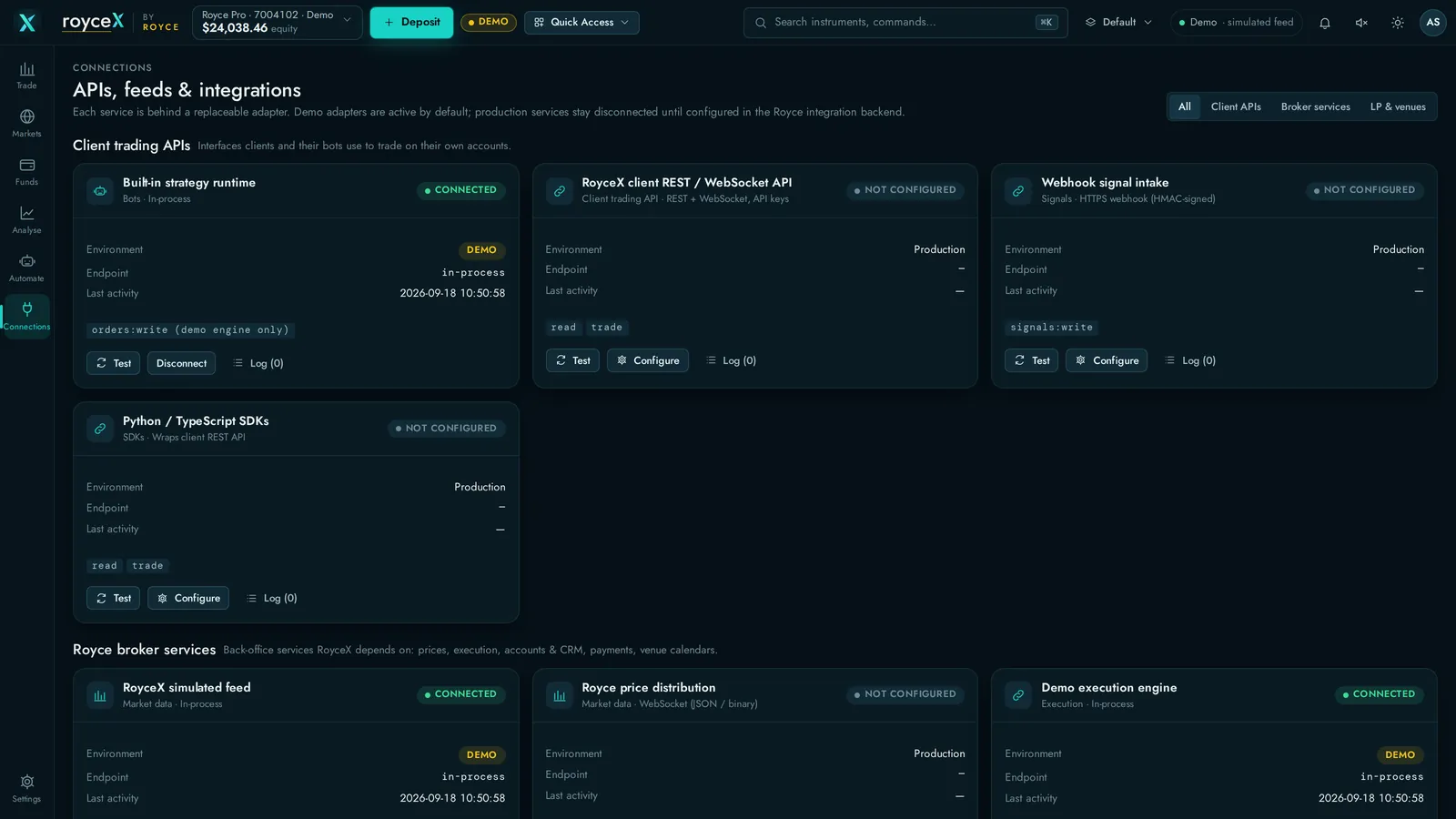Open the Quick Access dropdown
This screenshot has width=1456, height=819.
[x=581, y=23]
